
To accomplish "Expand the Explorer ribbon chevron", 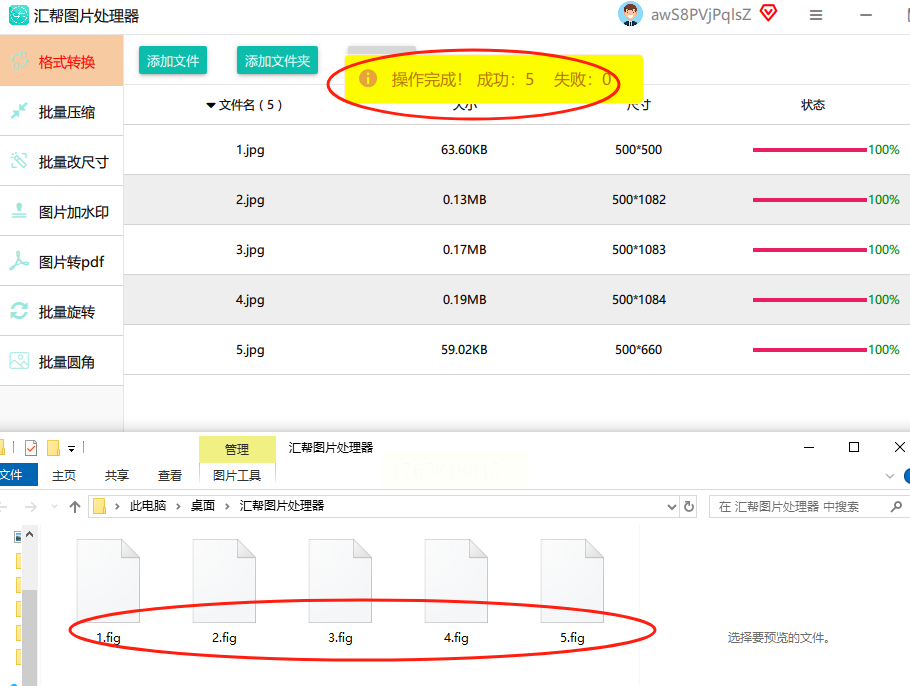I will (889, 476).
